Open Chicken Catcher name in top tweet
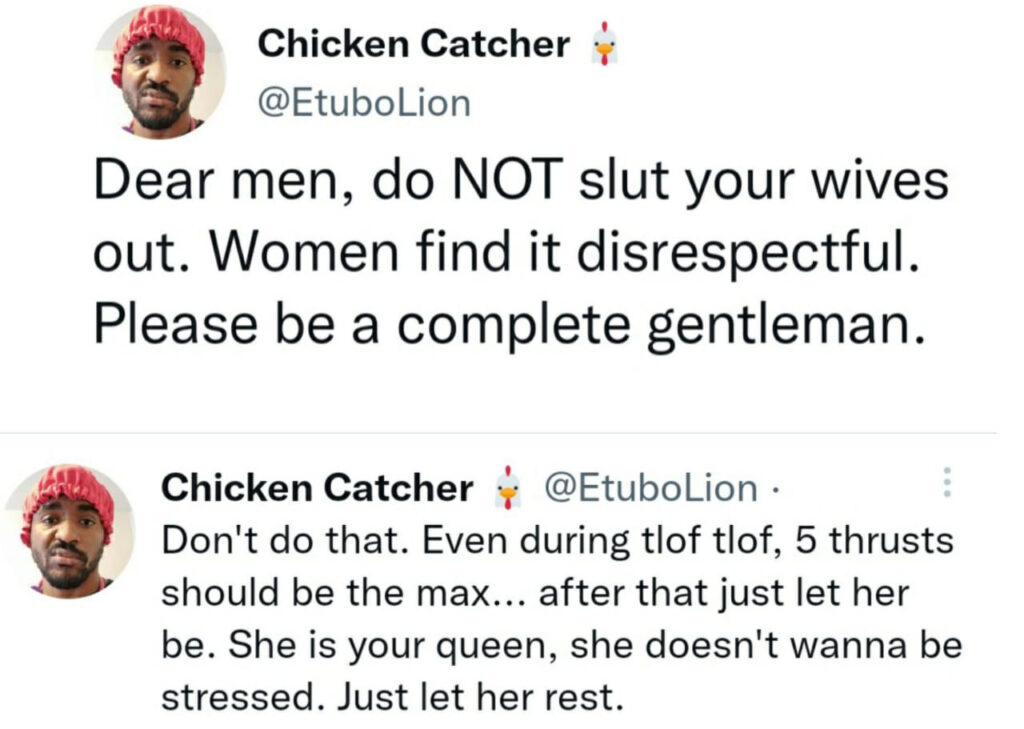 (413, 44)
